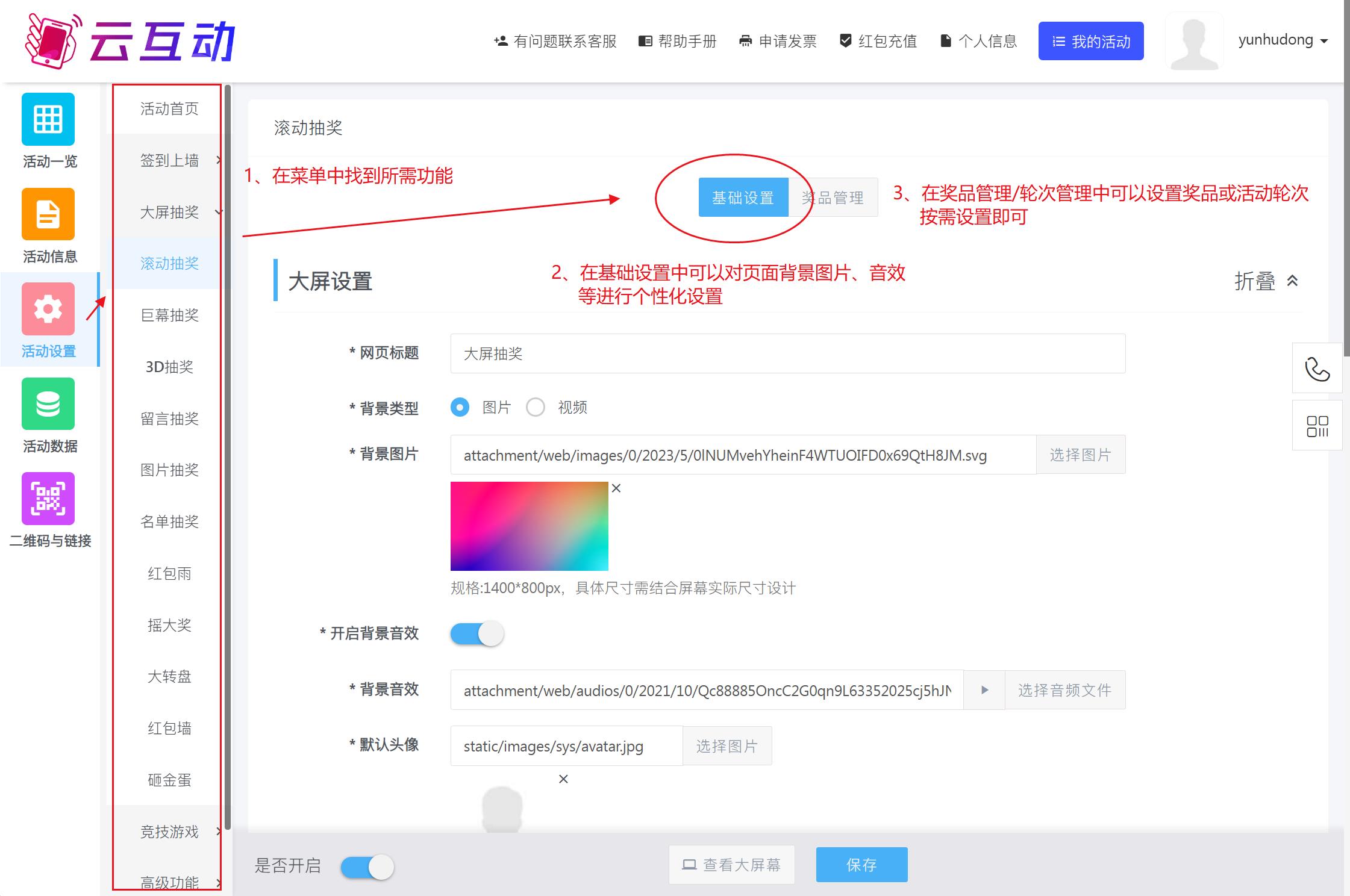This screenshot has height=896, width=1350.
Task: Remove the gradient background image thumbnail
Action: (x=616, y=488)
